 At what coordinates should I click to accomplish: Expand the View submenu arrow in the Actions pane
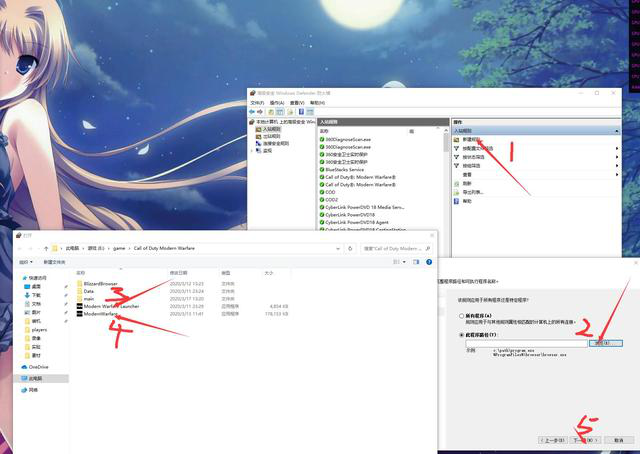pyautogui.click(x=617, y=174)
